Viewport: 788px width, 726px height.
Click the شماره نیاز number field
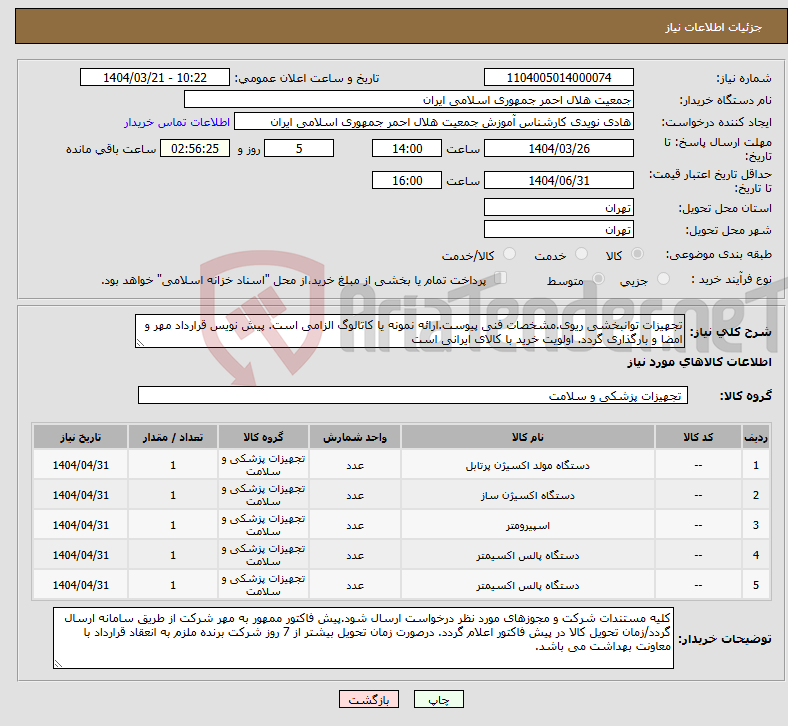tap(558, 78)
